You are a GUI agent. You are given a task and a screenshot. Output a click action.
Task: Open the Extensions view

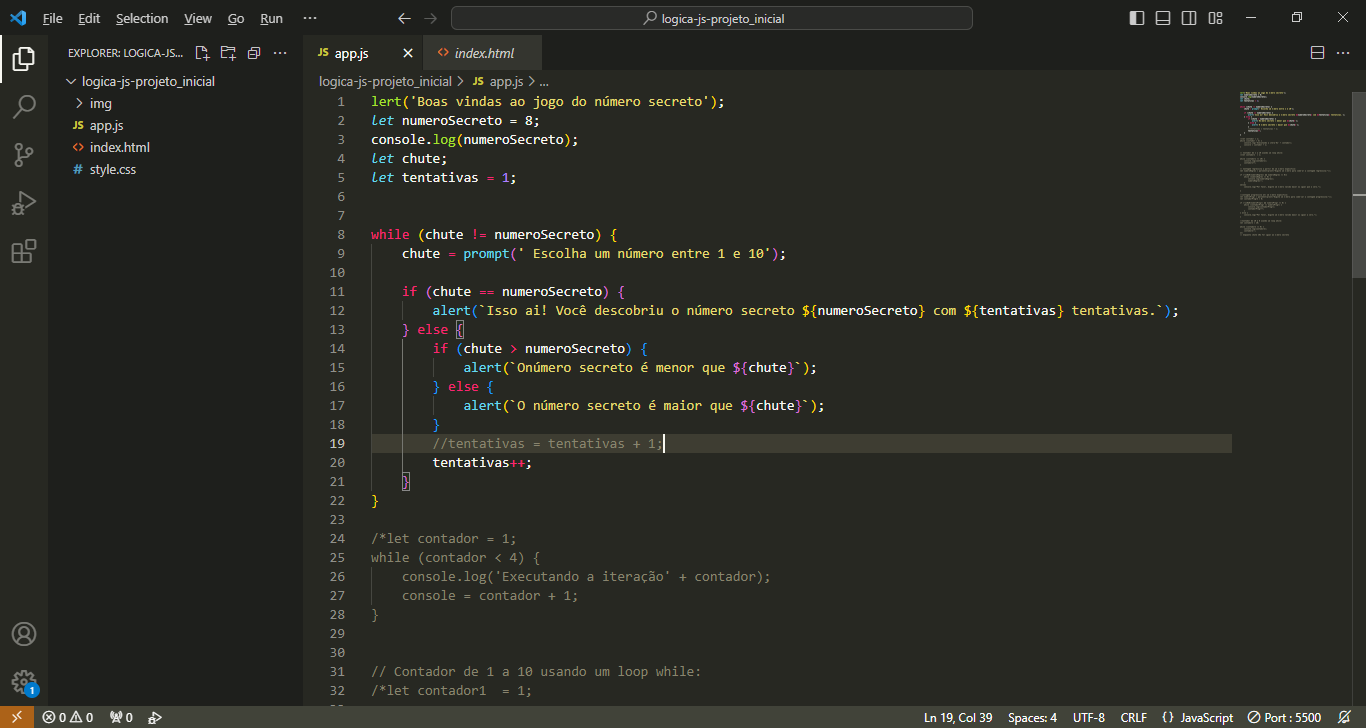(x=24, y=251)
